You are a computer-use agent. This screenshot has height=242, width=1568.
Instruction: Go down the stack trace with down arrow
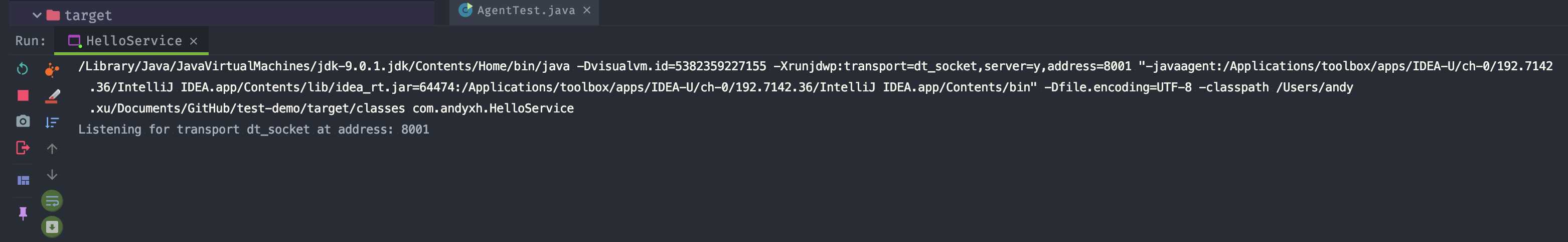pyautogui.click(x=52, y=175)
